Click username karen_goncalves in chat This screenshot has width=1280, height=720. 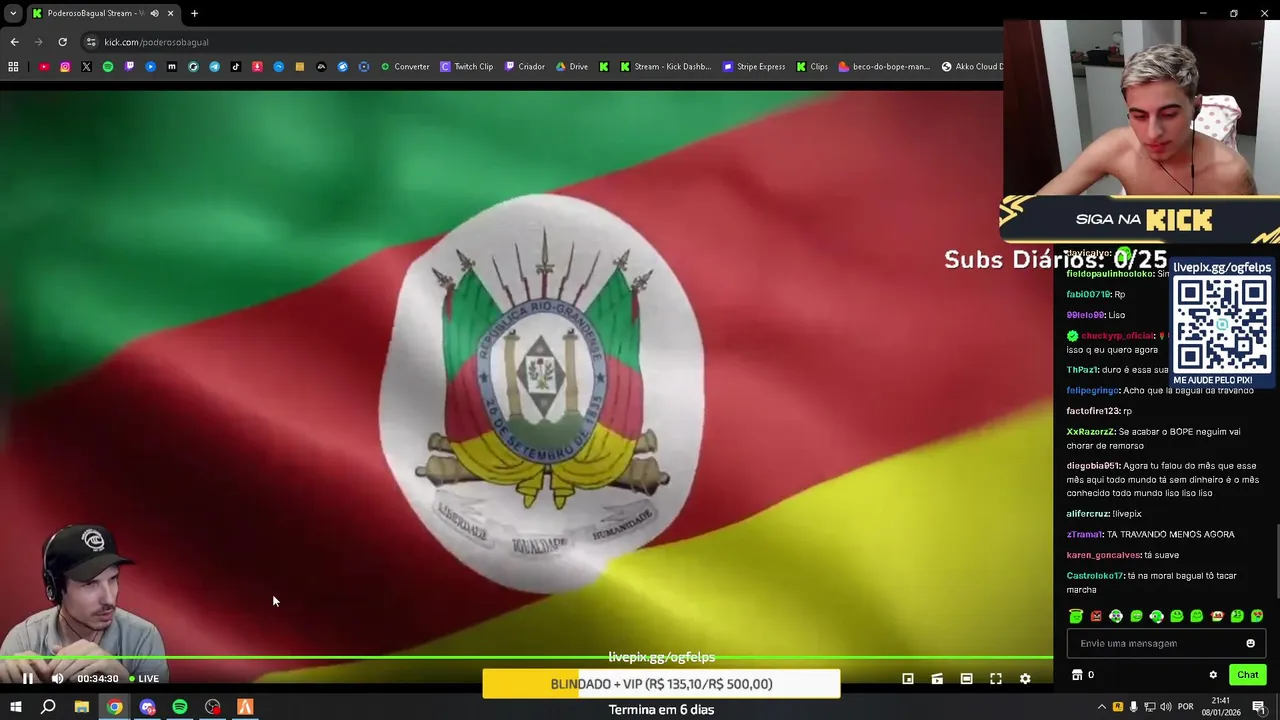[x=1103, y=555]
